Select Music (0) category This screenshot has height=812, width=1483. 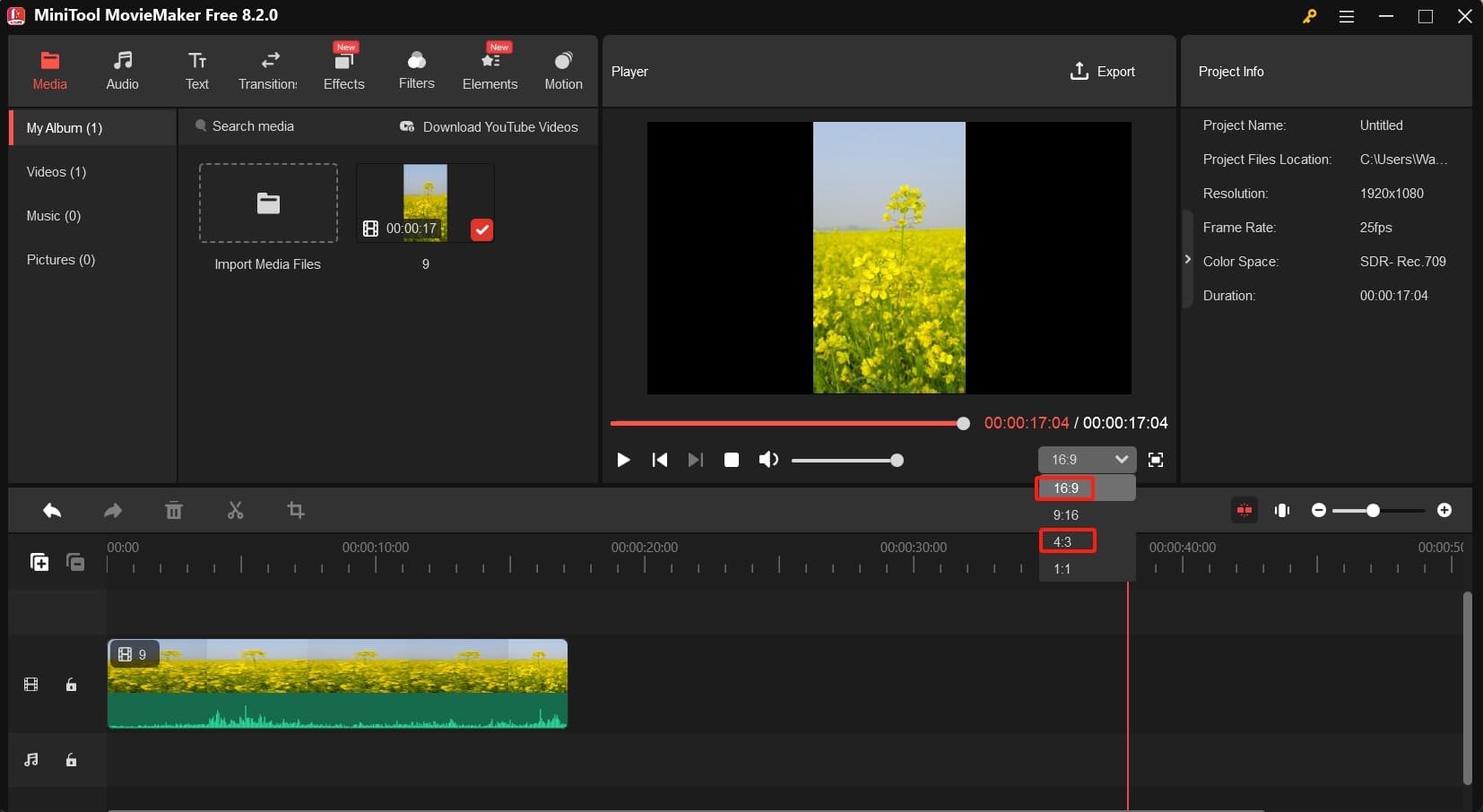54,216
